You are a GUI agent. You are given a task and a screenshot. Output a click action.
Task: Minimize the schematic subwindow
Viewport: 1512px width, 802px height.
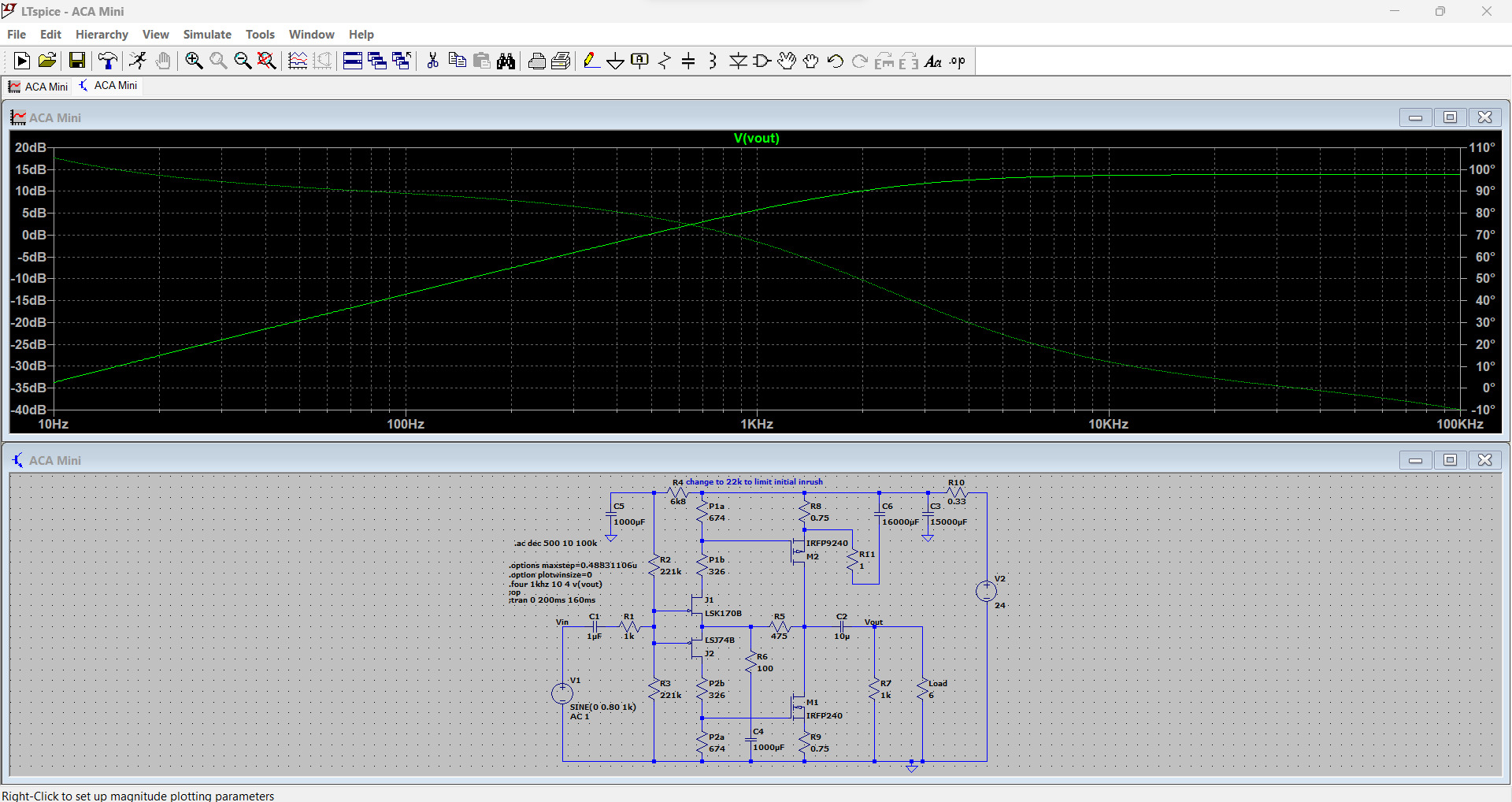tap(1415, 460)
